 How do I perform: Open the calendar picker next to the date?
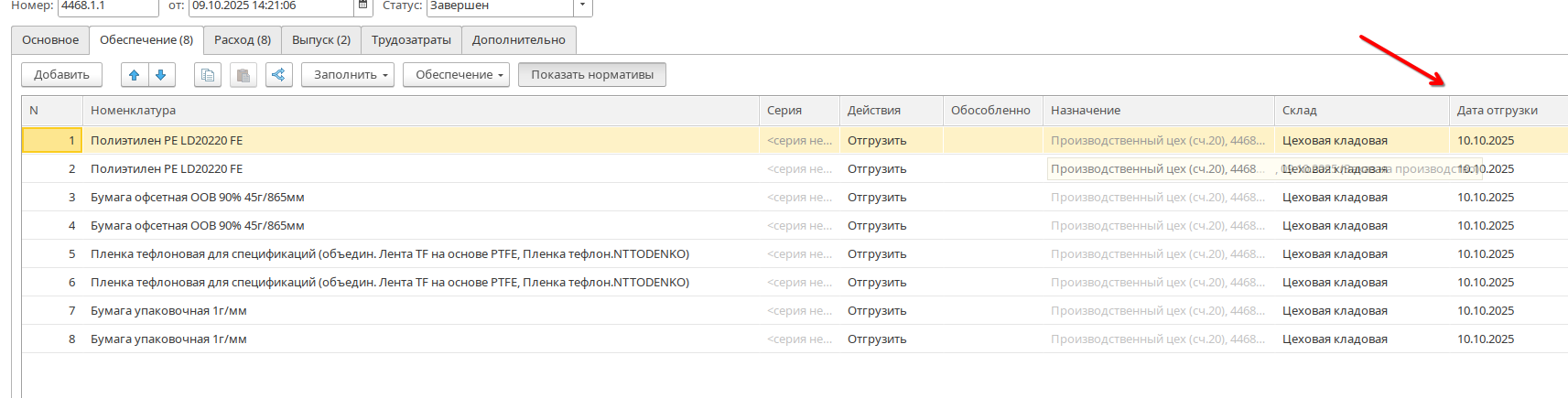(363, 6)
